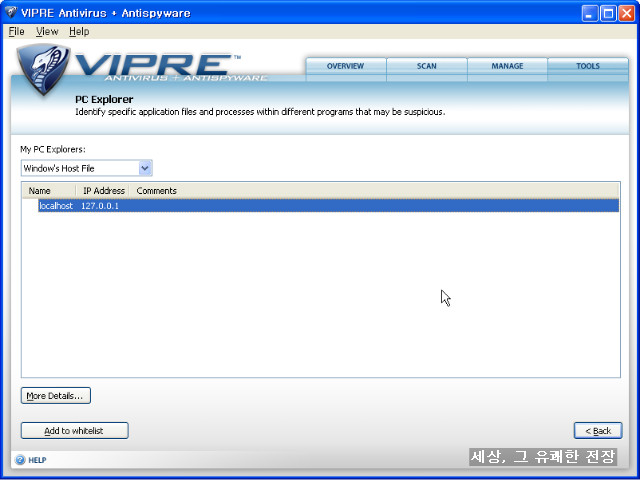Sort by the IP Address column header
The height and width of the screenshot is (480, 640).
click(103, 191)
